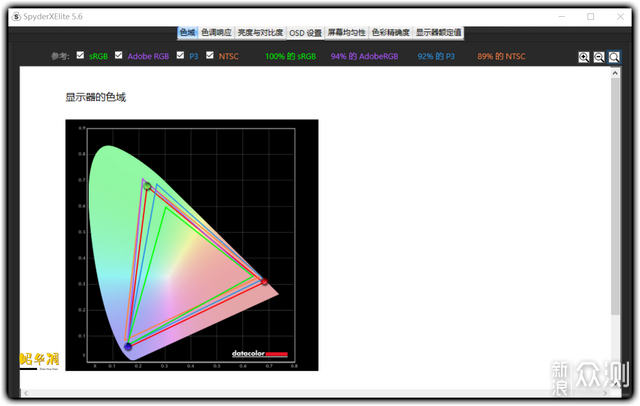Click the 显示器的色域 heading
Image resolution: width=640 pixels, height=406 pixels.
96,97
